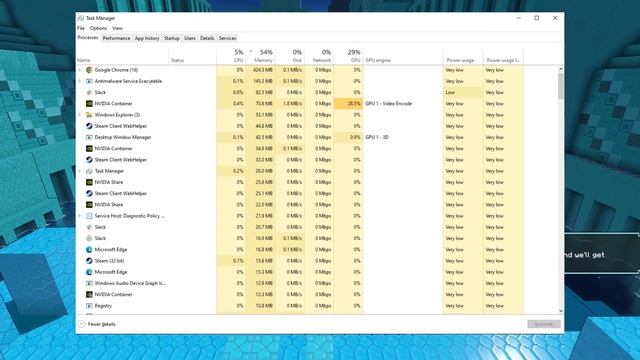Switch to the Users tab
Viewport: 640px width, 360px height.
(189, 38)
